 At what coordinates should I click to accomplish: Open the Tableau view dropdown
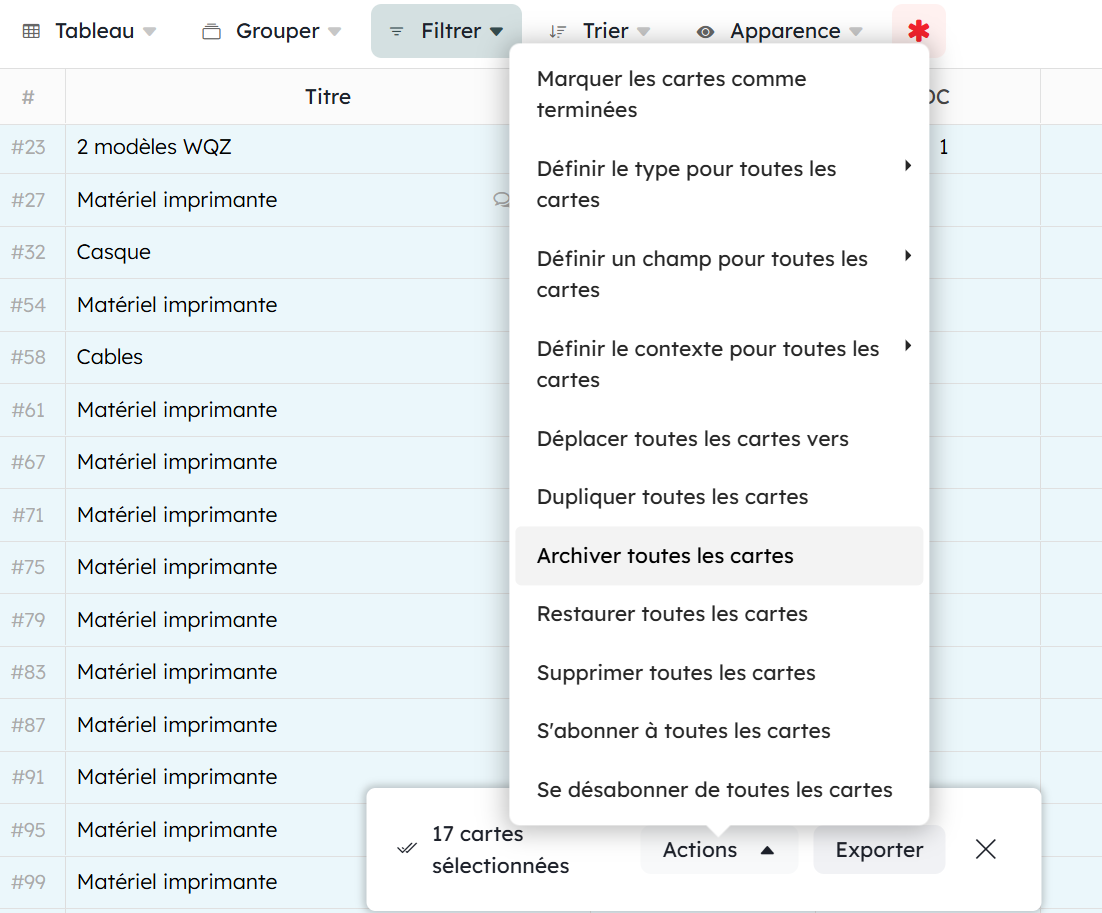(90, 31)
